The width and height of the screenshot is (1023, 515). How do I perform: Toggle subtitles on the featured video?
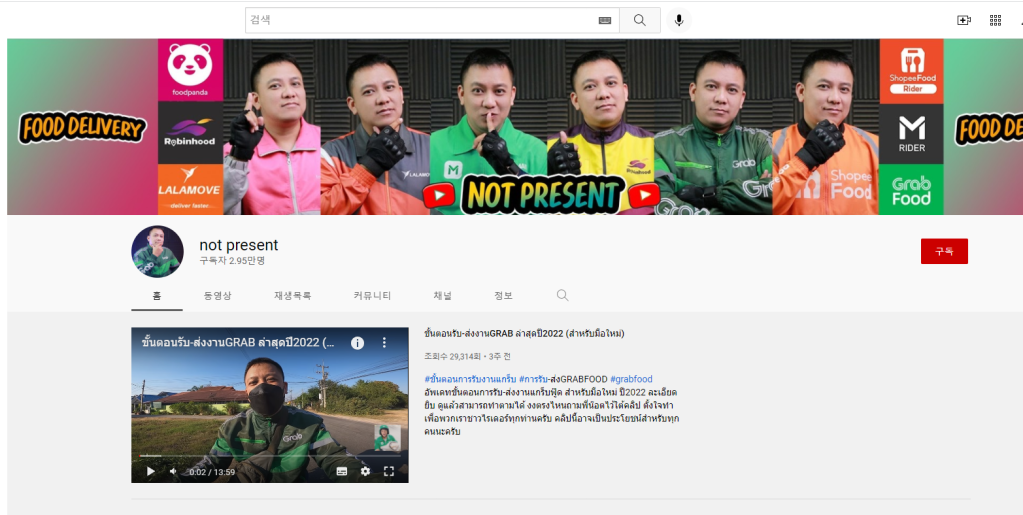pyautogui.click(x=342, y=471)
